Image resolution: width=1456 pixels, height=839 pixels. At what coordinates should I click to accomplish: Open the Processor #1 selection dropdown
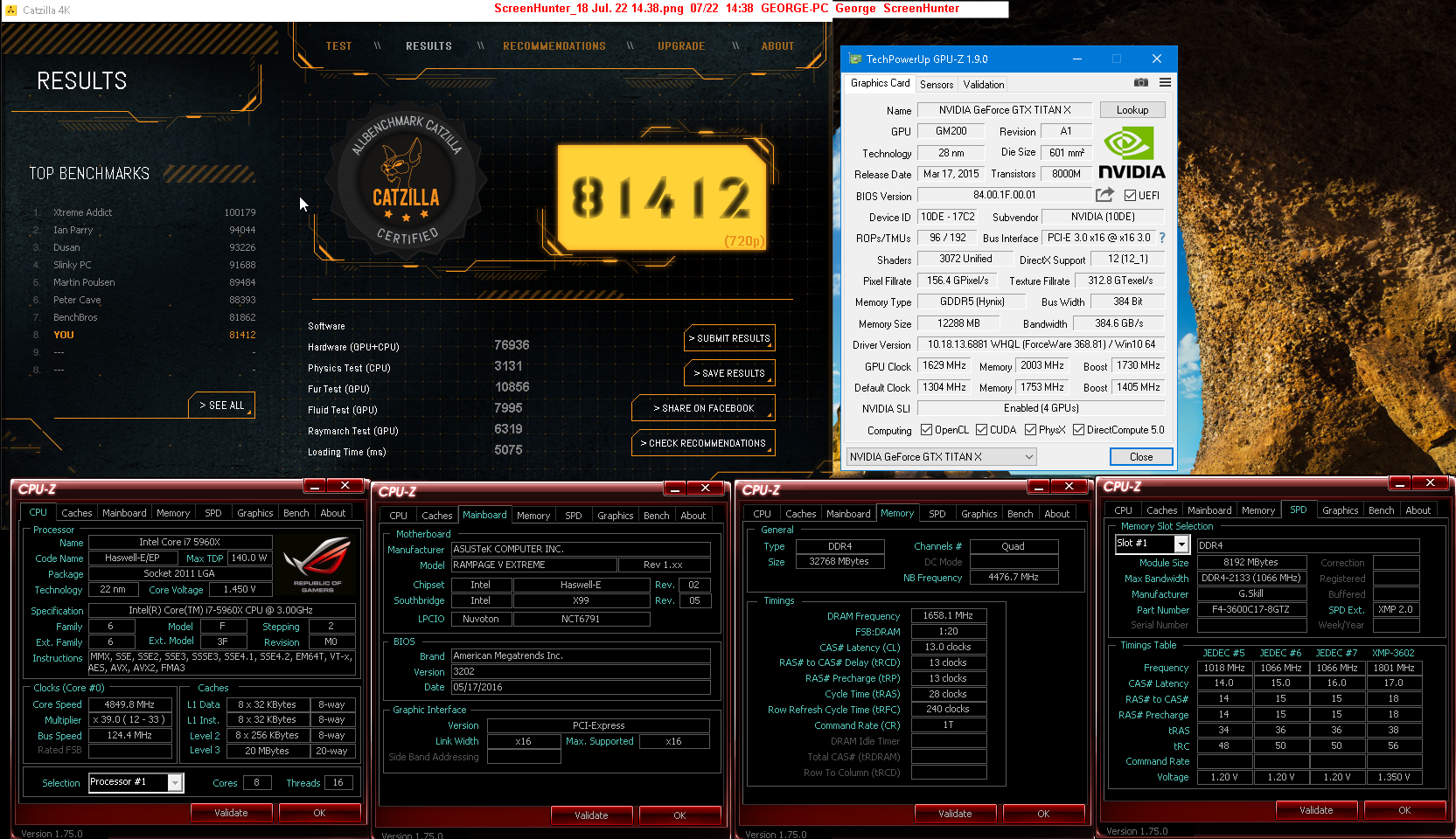tap(136, 782)
